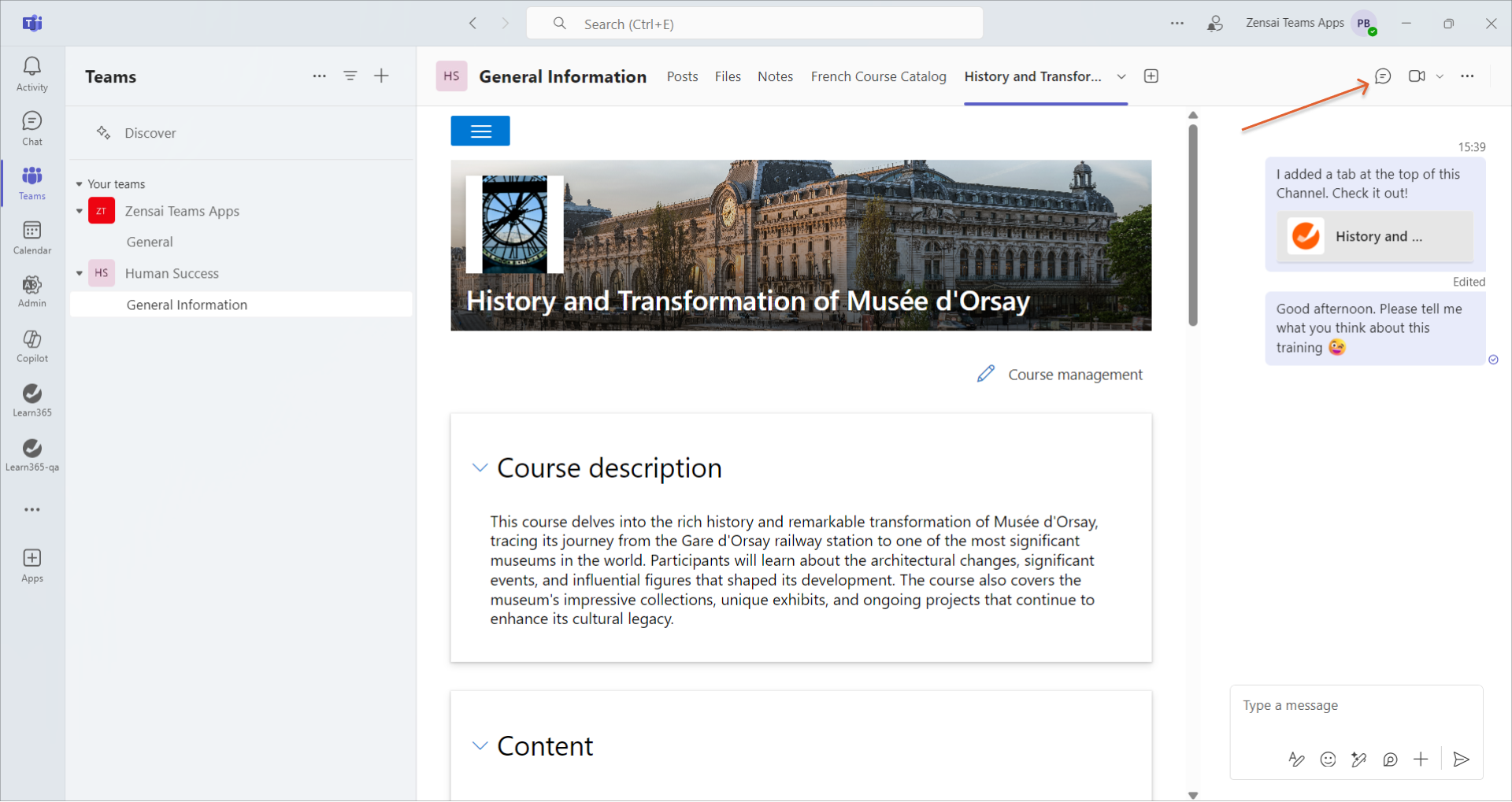The width and height of the screenshot is (1512, 802).
Task: Collapse the Content section
Action: pyautogui.click(x=480, y=746)
